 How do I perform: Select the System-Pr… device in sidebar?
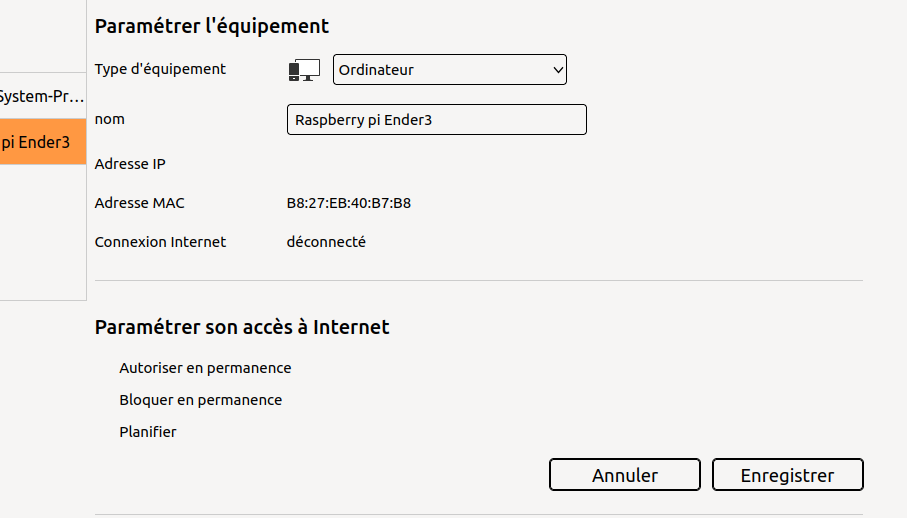coord(40,97)
